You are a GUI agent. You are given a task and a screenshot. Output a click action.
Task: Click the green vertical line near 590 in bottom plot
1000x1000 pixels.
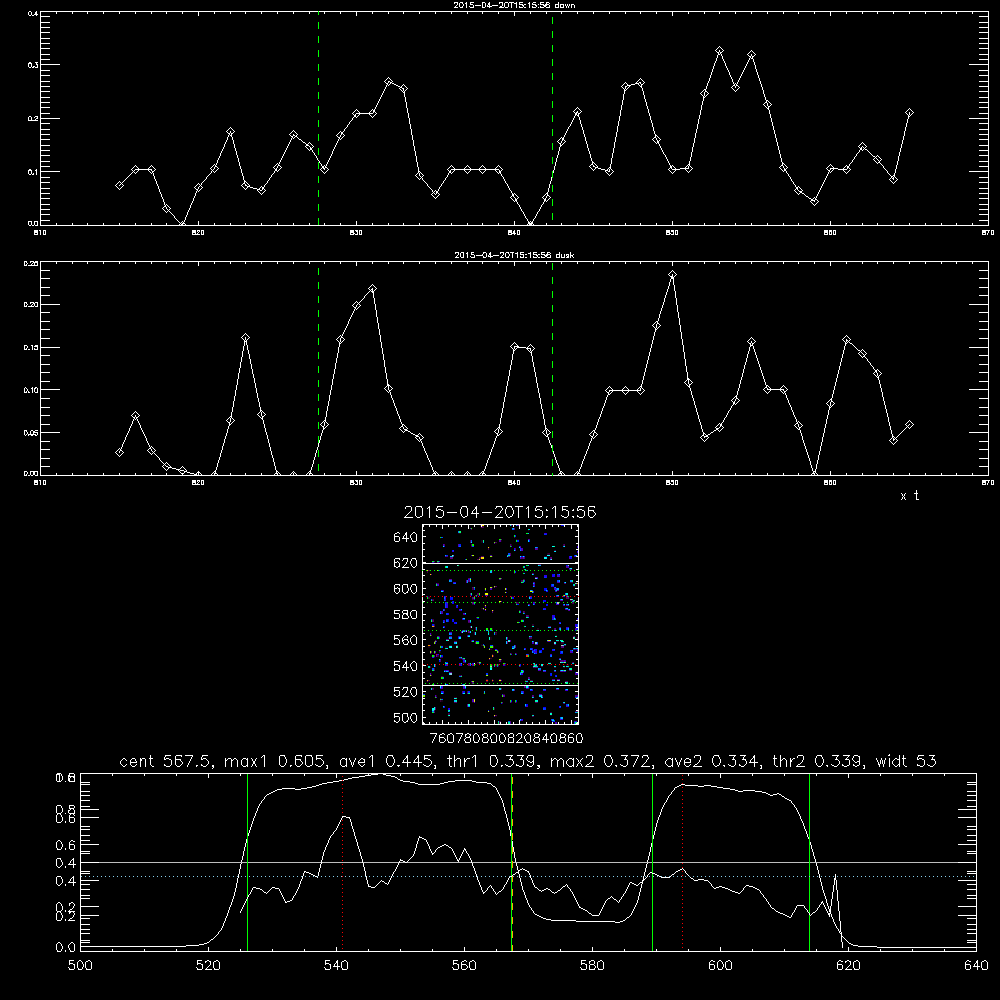652,861
